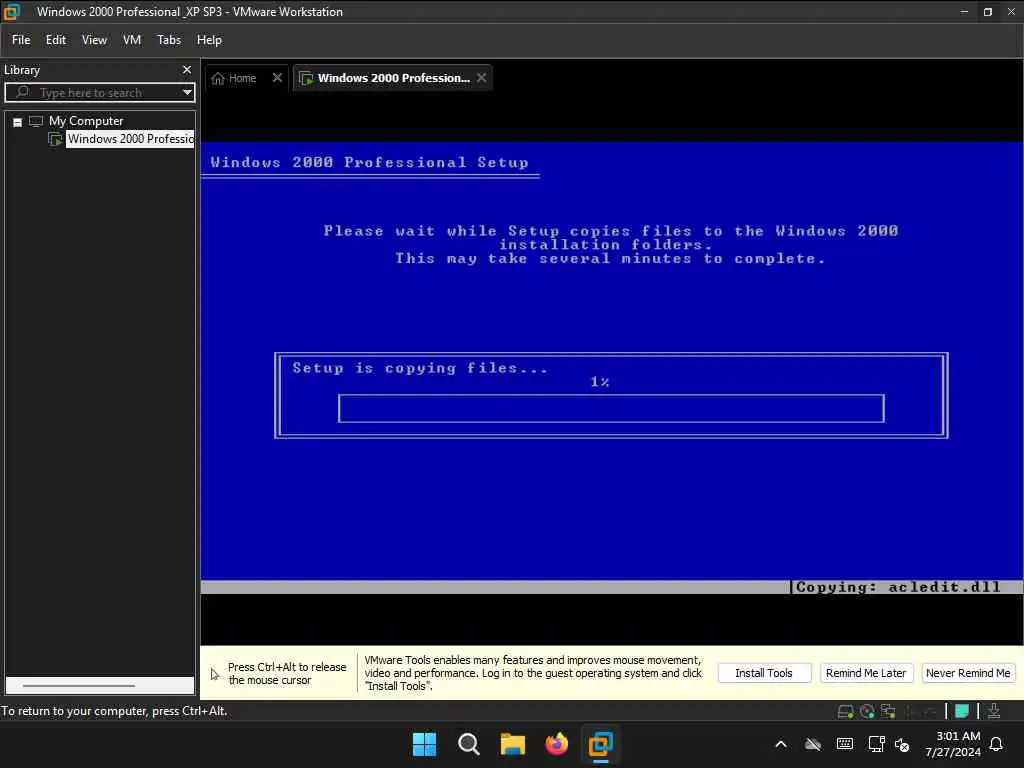Click the 'Setup is copying files...' text
This screenshot has height=768, width=1024.
tap(420, 368)
